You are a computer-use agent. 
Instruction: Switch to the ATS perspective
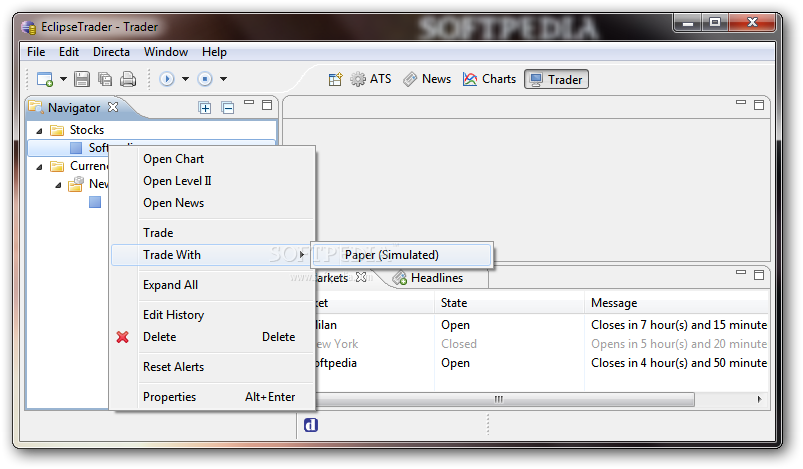coord(371,79)
